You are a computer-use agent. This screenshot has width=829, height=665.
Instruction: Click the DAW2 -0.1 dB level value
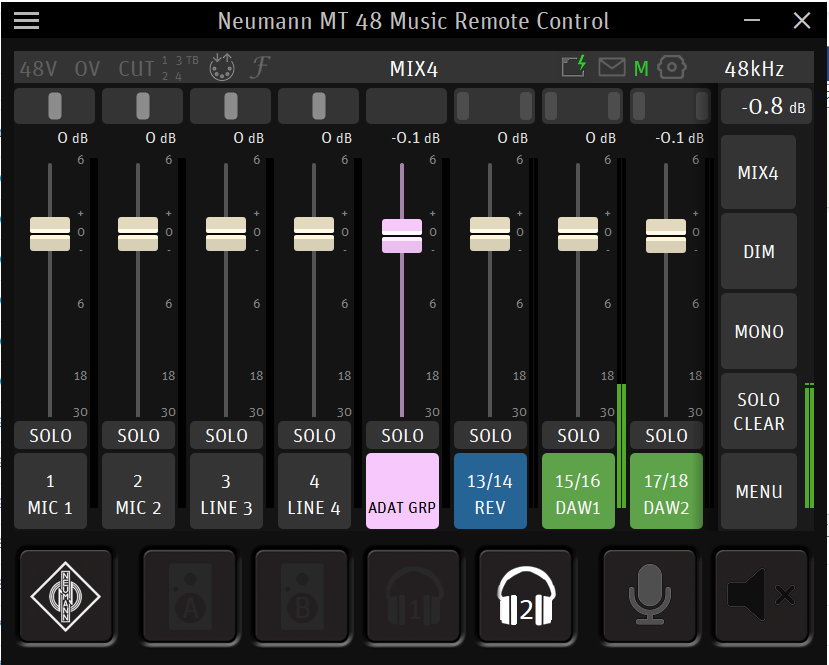(679, 138)
